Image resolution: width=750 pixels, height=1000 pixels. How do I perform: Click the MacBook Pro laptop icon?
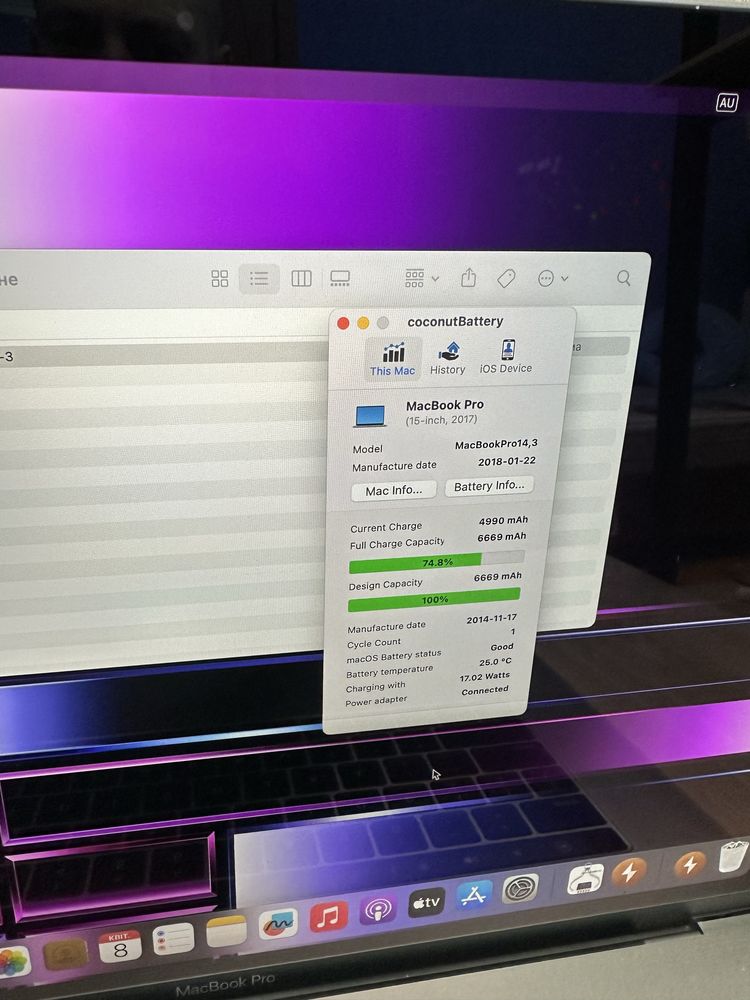pos(370,416)
